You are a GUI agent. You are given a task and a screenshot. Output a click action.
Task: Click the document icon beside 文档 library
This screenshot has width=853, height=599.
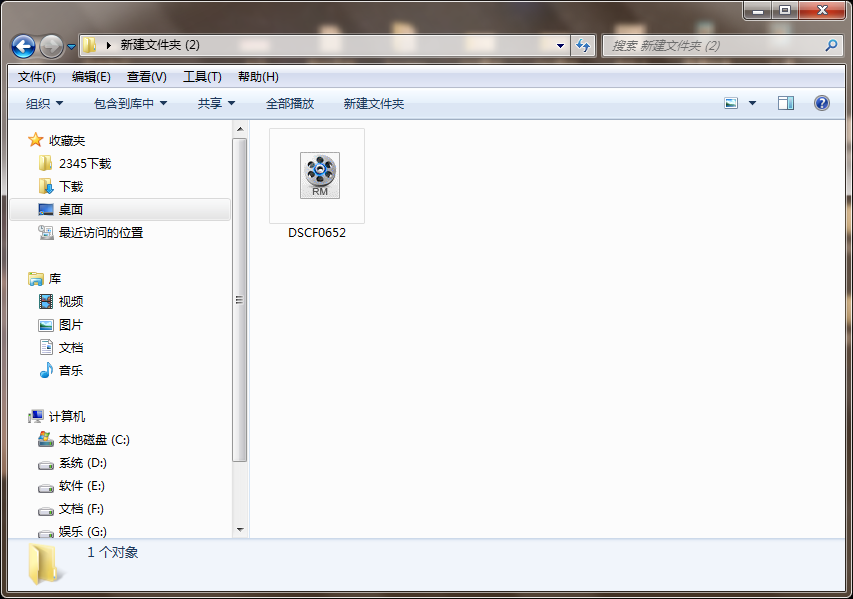(46, 347)
